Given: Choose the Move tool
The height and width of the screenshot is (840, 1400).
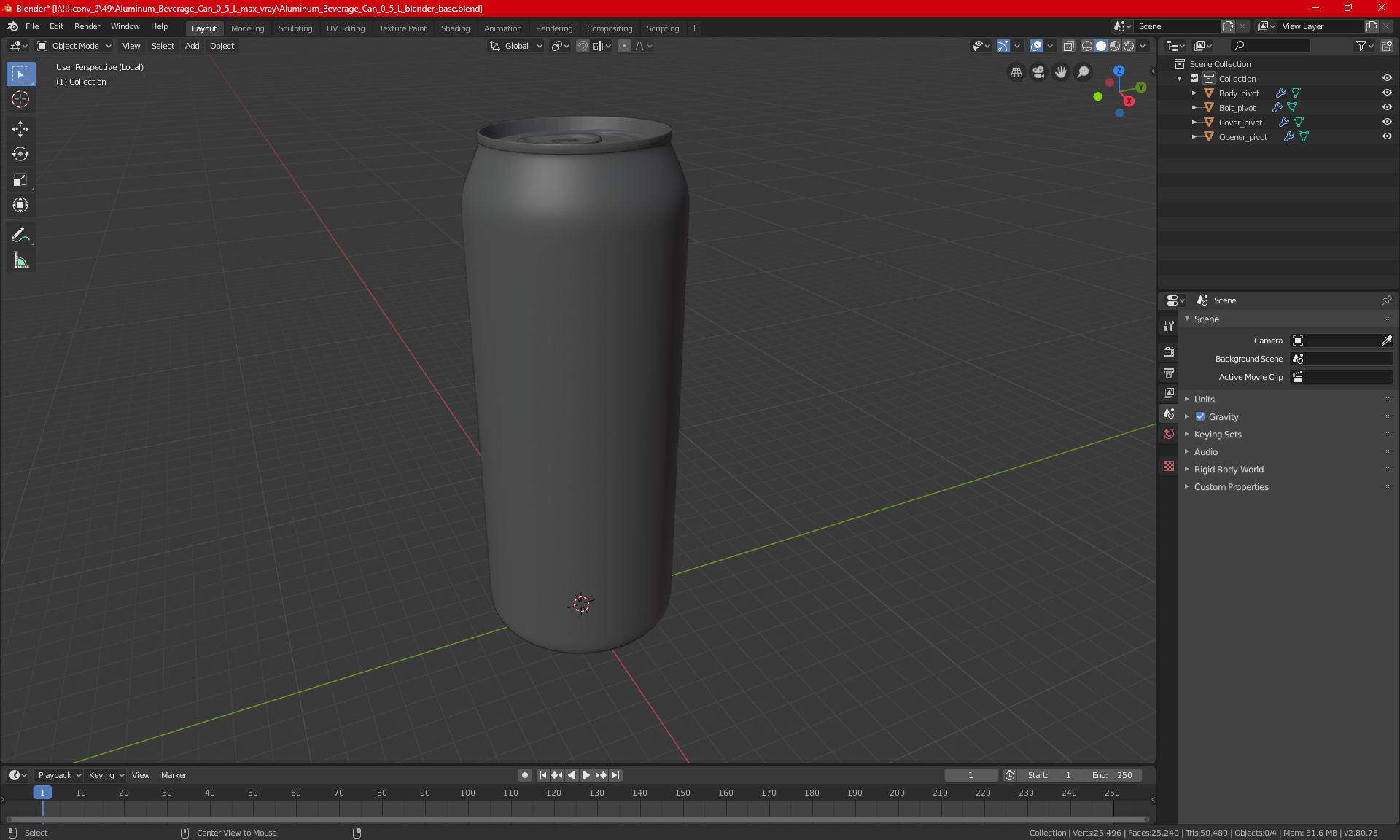Looking at the screenshot, I should [x=20, y=129].
